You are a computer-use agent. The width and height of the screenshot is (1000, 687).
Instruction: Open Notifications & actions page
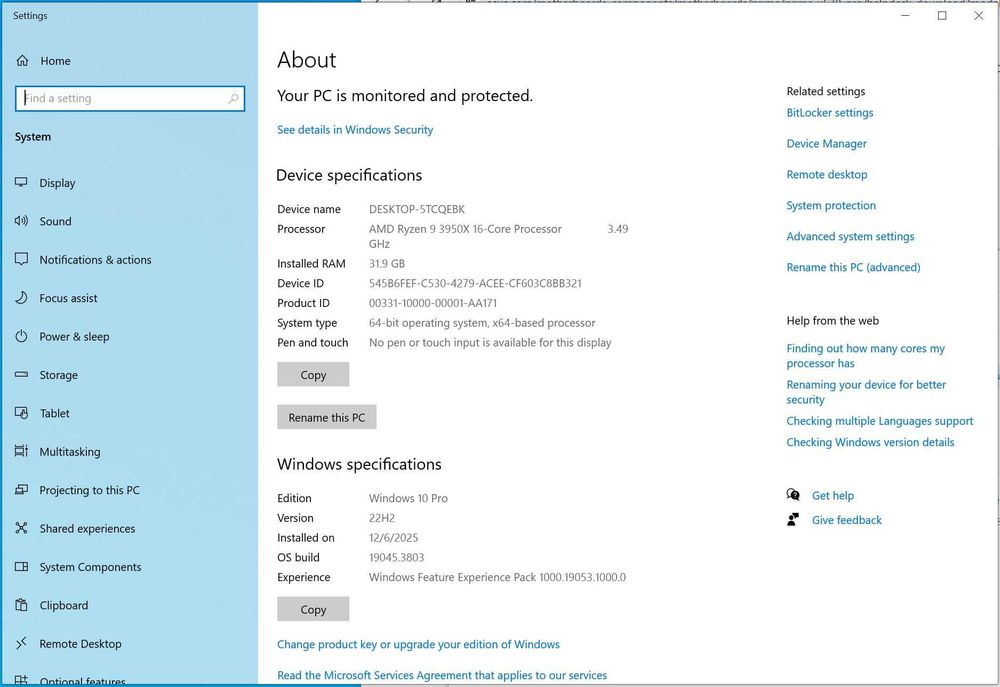click(96, 260)
